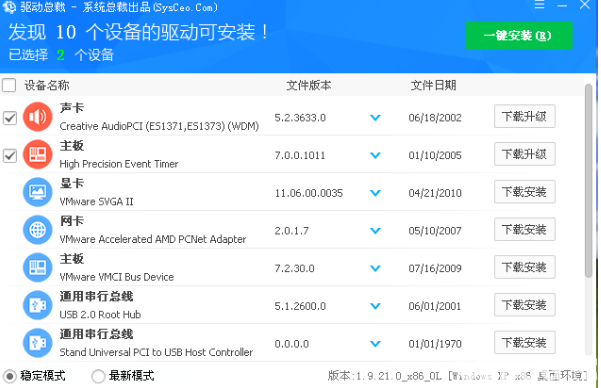
Task: Expand version dropdown for 7.2.30.0
Action: click(376, 268)
